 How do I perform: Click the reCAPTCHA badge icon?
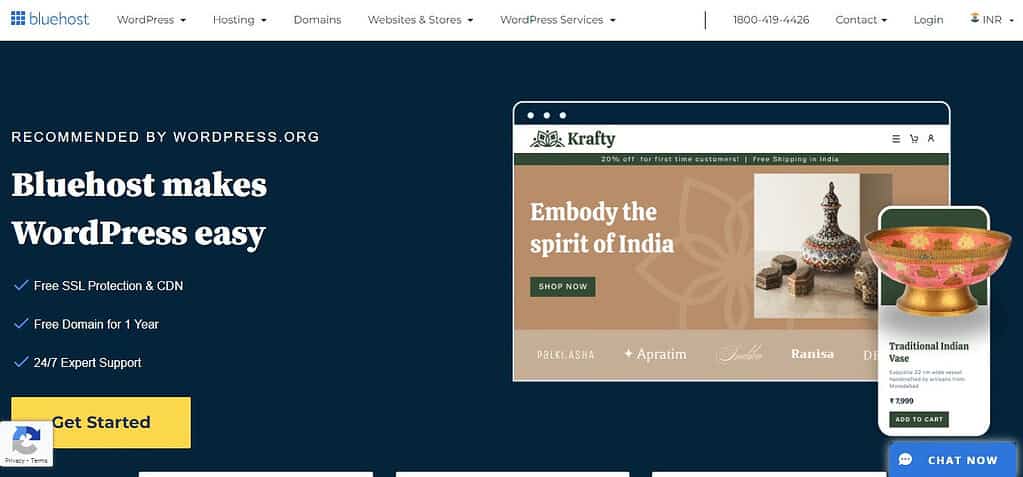(x=25, y=440)
